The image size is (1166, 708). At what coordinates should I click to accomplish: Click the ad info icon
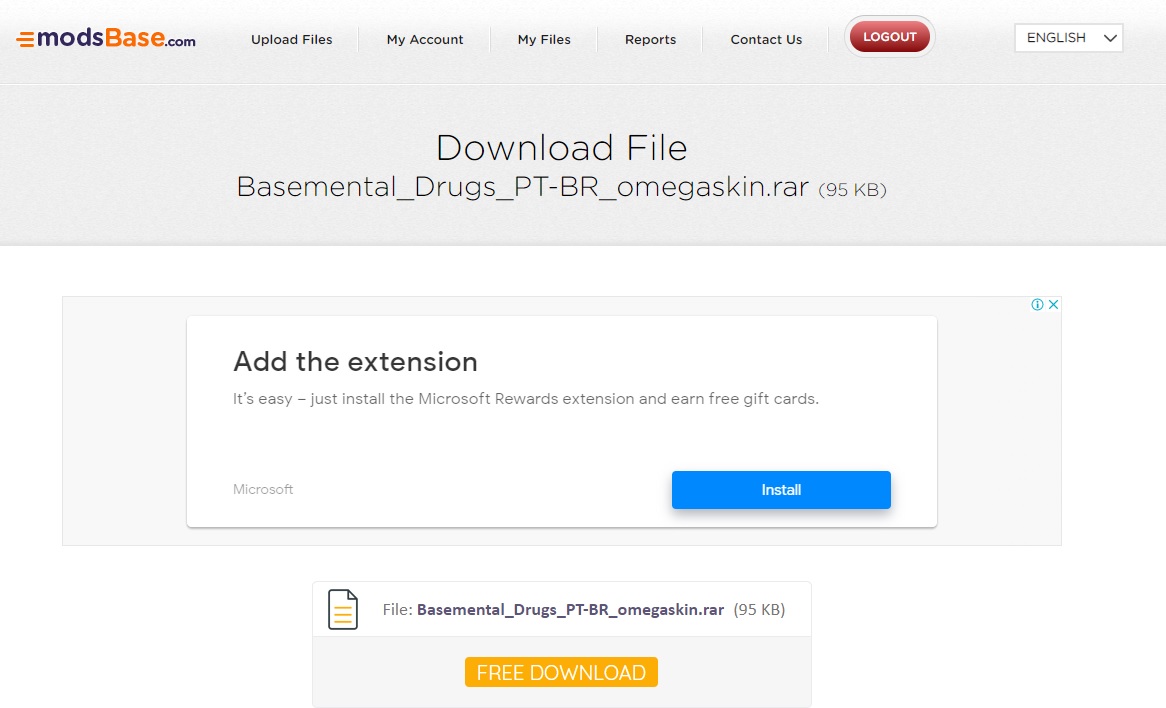point(1037,304)
